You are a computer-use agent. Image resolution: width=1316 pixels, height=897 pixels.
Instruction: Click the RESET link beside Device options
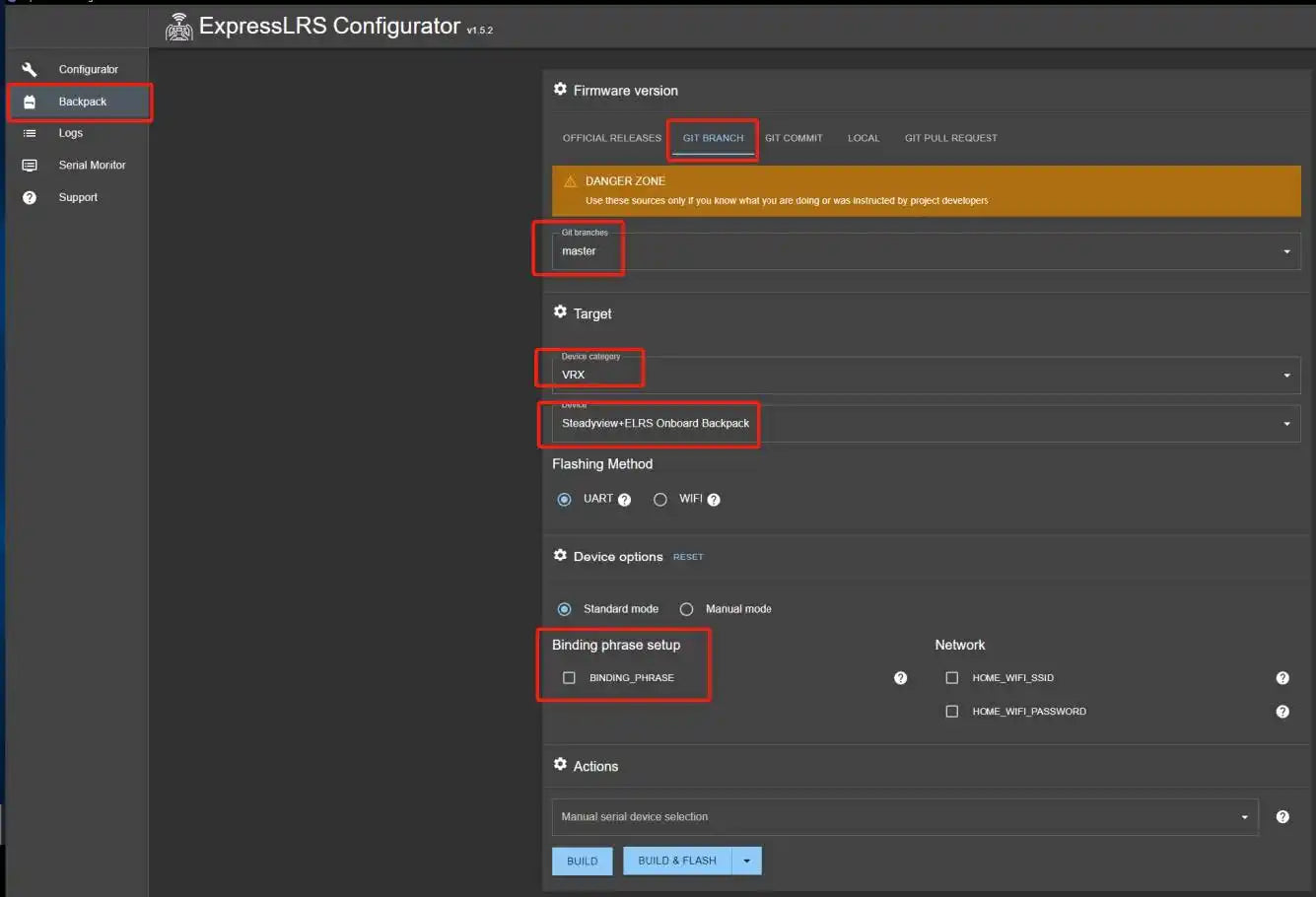tap(688, 557)
